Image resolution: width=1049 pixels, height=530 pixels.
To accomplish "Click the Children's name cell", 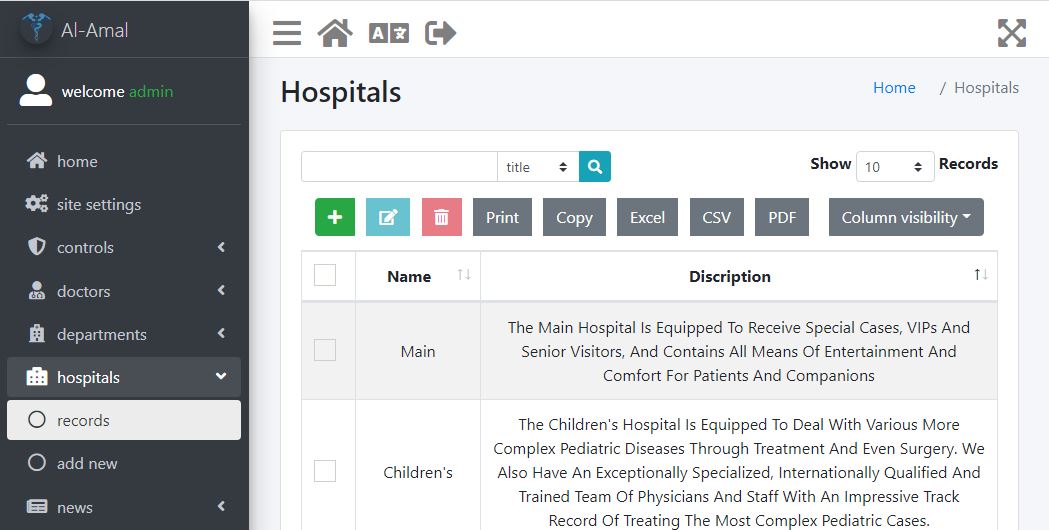I will coord(417,472).
